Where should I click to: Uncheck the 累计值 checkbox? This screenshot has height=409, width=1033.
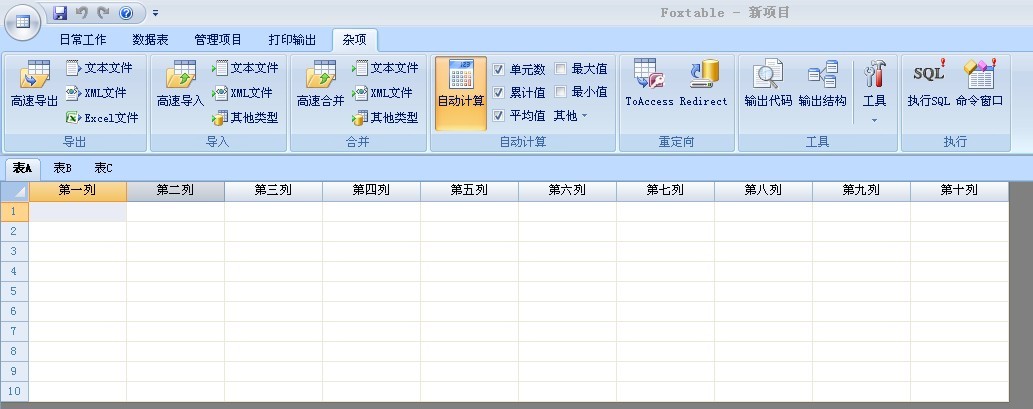[499, 92]
